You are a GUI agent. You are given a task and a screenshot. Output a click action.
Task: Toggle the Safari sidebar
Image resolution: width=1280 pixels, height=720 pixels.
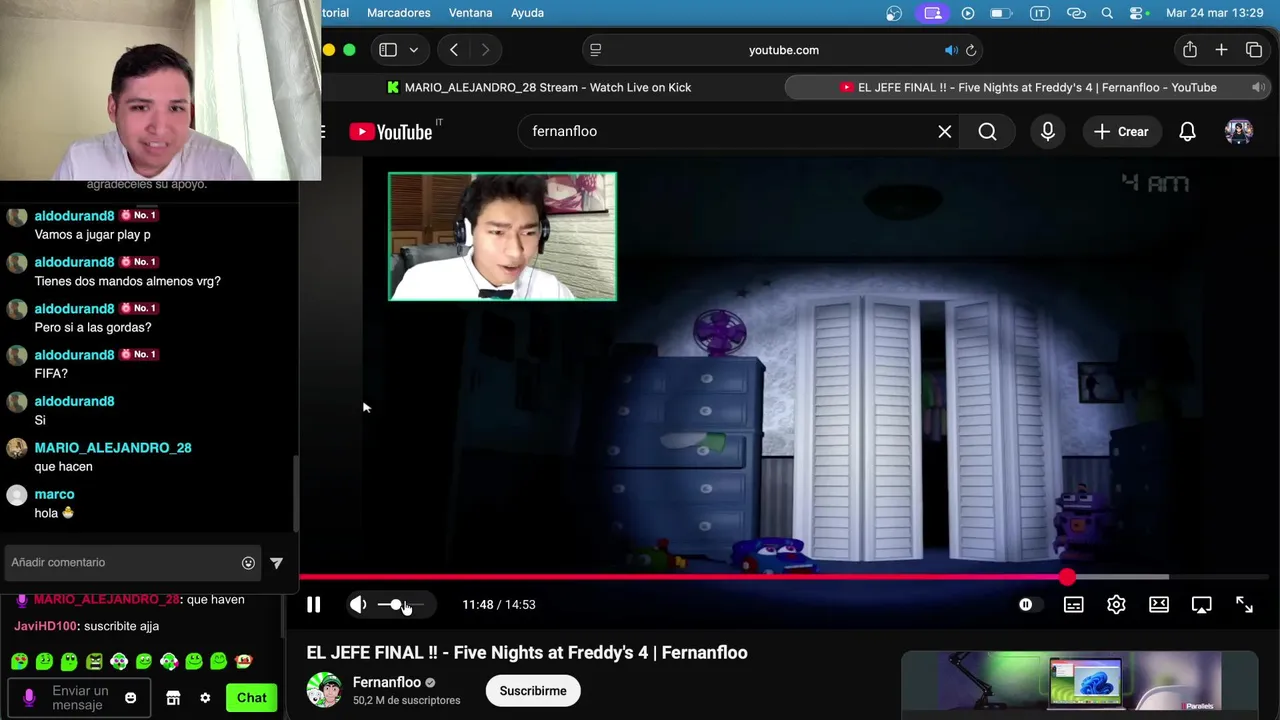[x=388, y=50]
